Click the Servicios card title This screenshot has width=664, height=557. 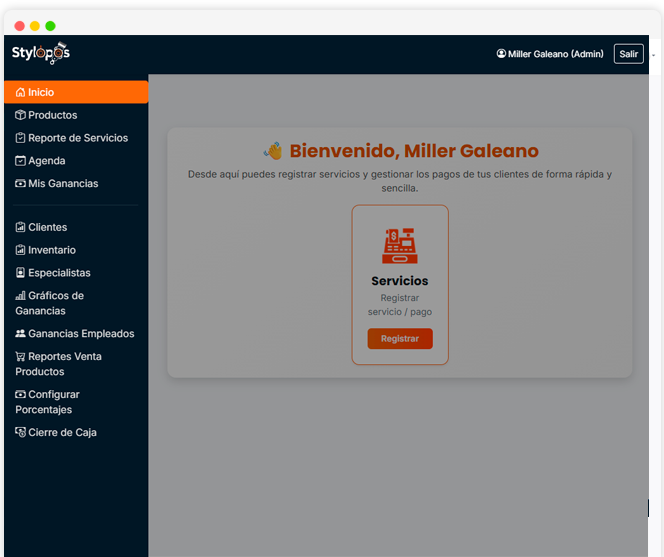pyautogui.click(x=400, y=281)
